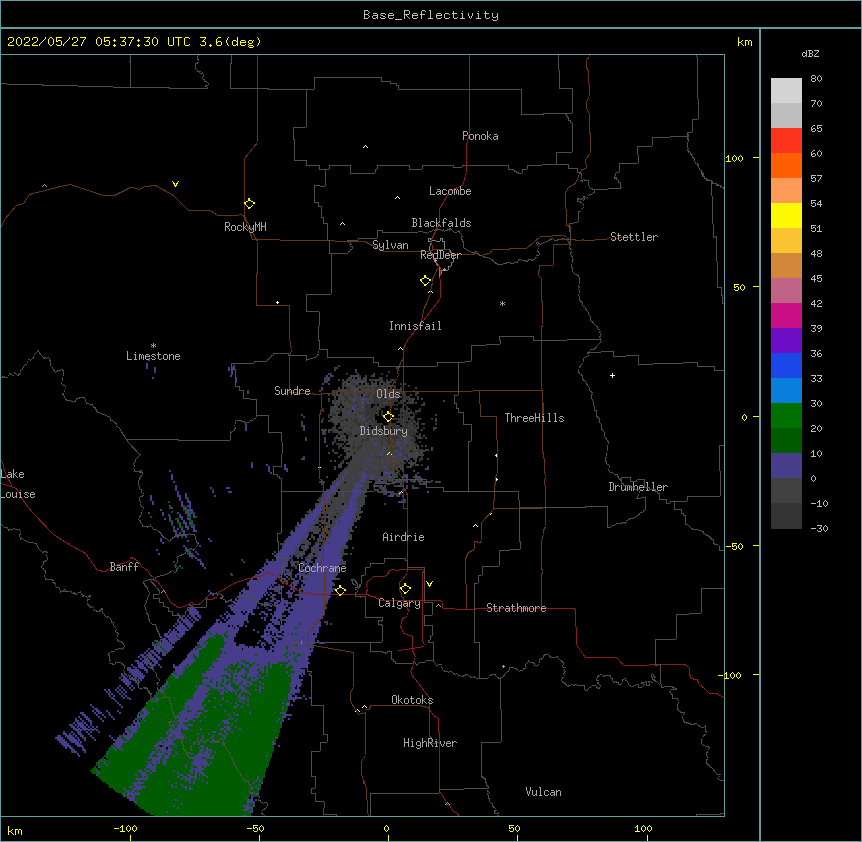862x842 pixels.
Task: Click the Calgary label
Action: 400,603
